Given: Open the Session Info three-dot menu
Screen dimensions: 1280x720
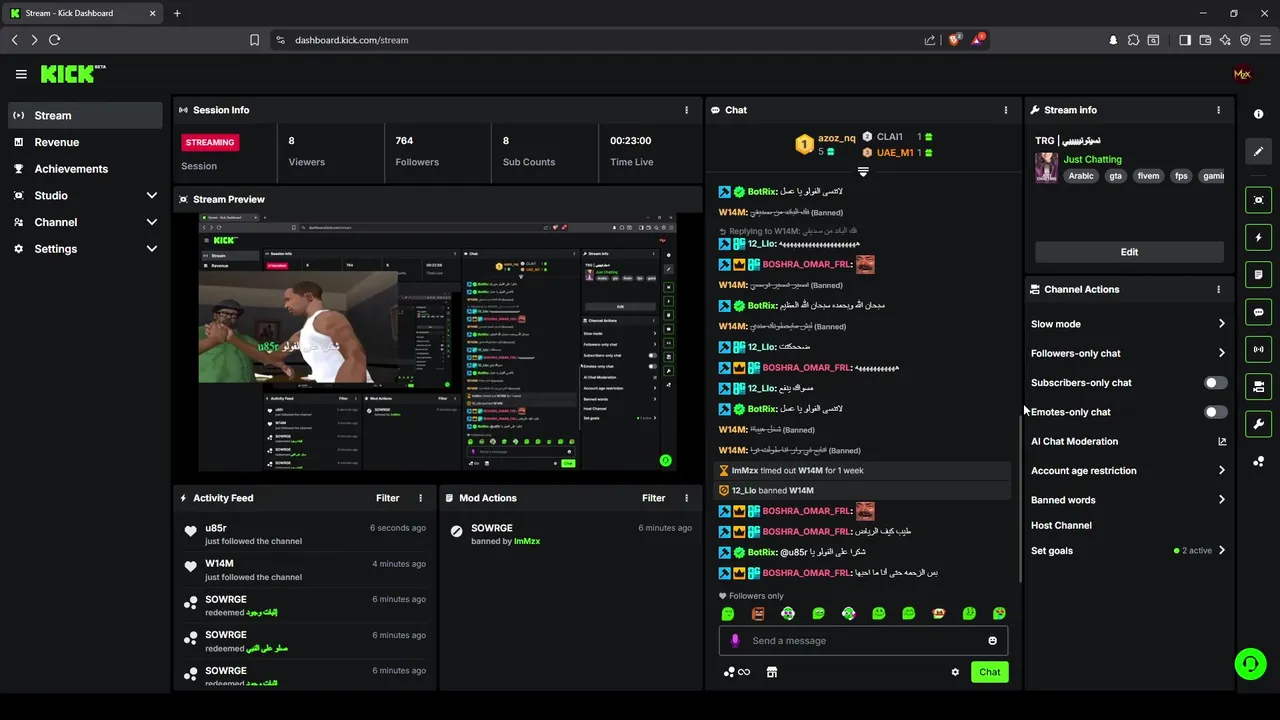Looking at the screenshot, I should click(x=686, y=110).
